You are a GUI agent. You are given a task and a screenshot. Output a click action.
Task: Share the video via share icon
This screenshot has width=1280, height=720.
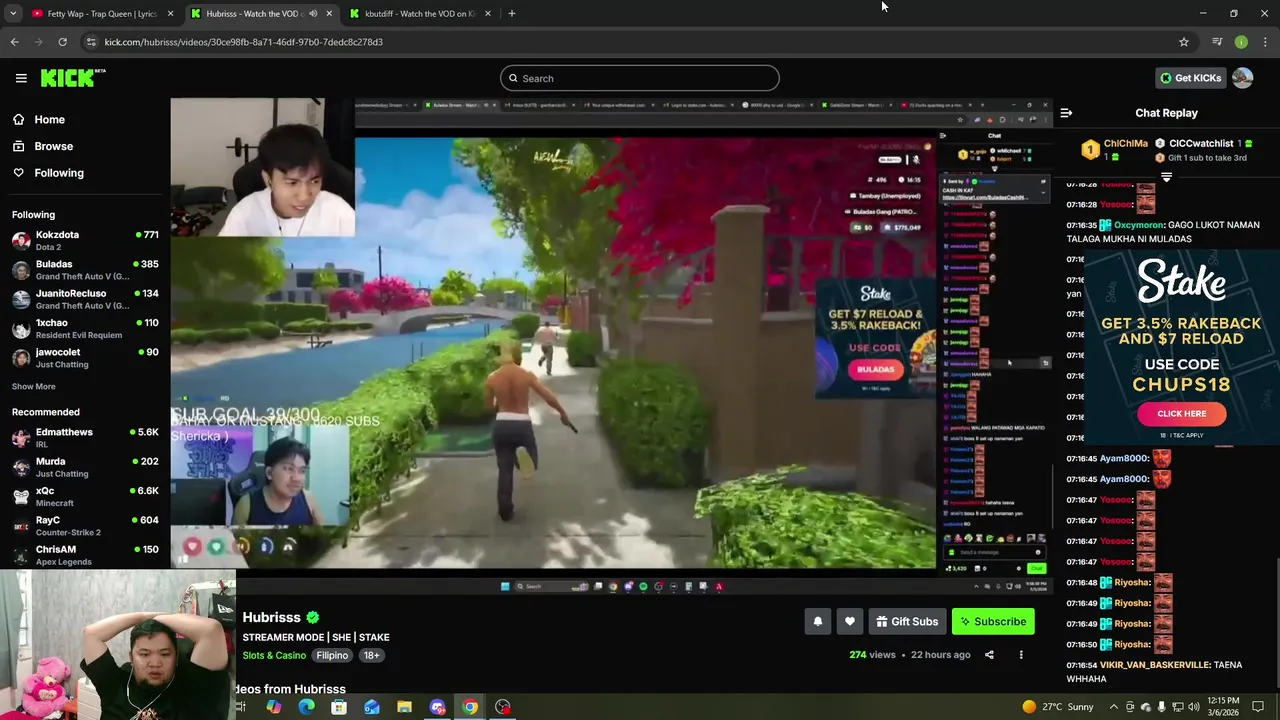(989, 655)
